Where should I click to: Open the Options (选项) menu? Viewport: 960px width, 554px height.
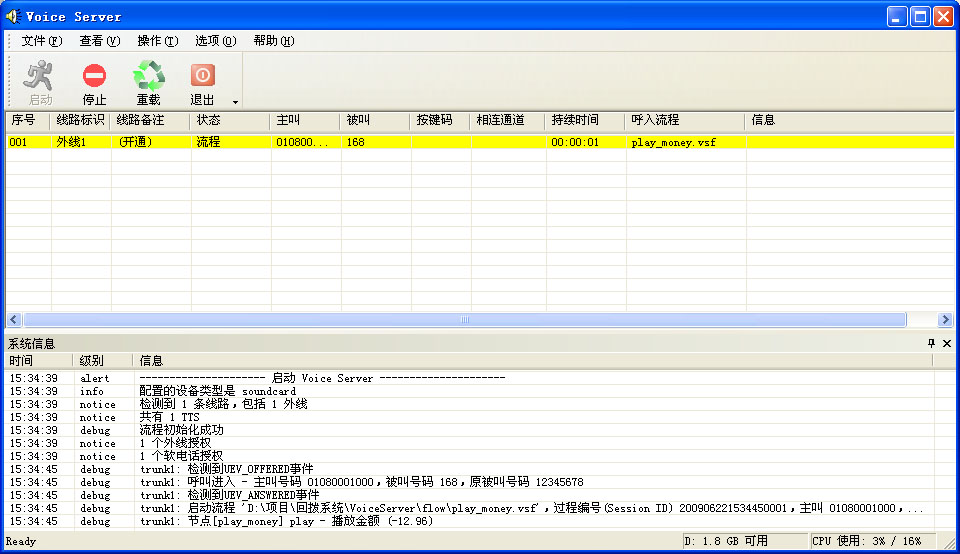click(x=215, y=41)
